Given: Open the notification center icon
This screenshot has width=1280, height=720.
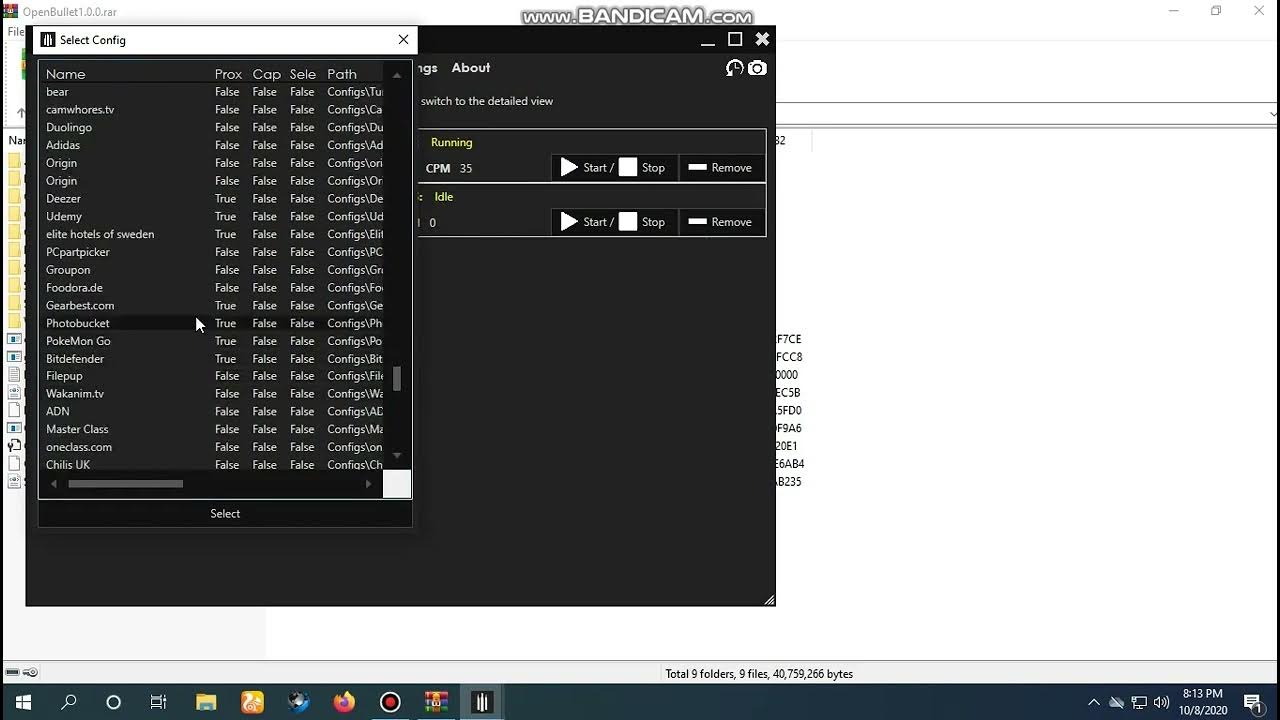Looking at the screenshot, I should pos(1252,702).
